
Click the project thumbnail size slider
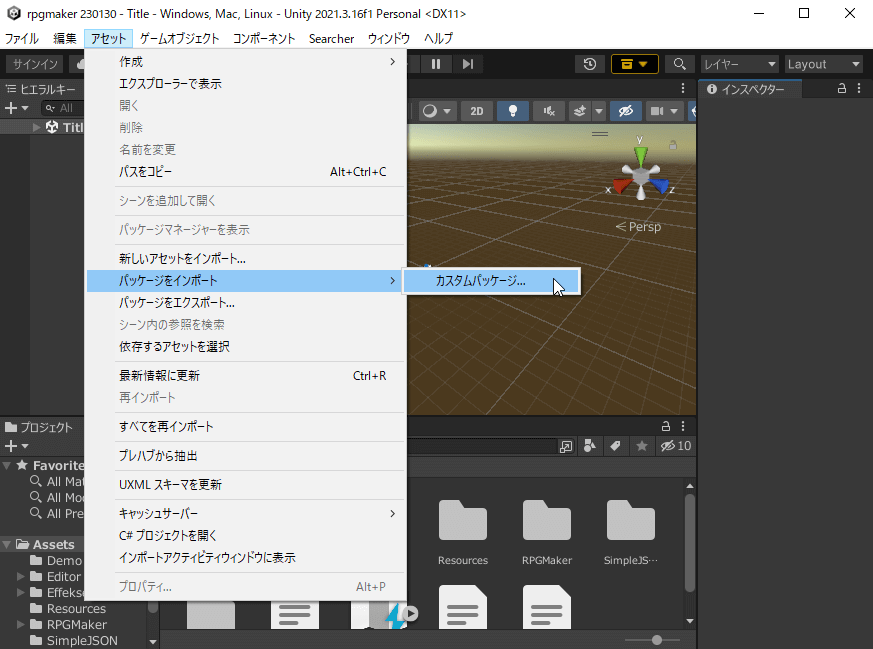click(657, 640)
